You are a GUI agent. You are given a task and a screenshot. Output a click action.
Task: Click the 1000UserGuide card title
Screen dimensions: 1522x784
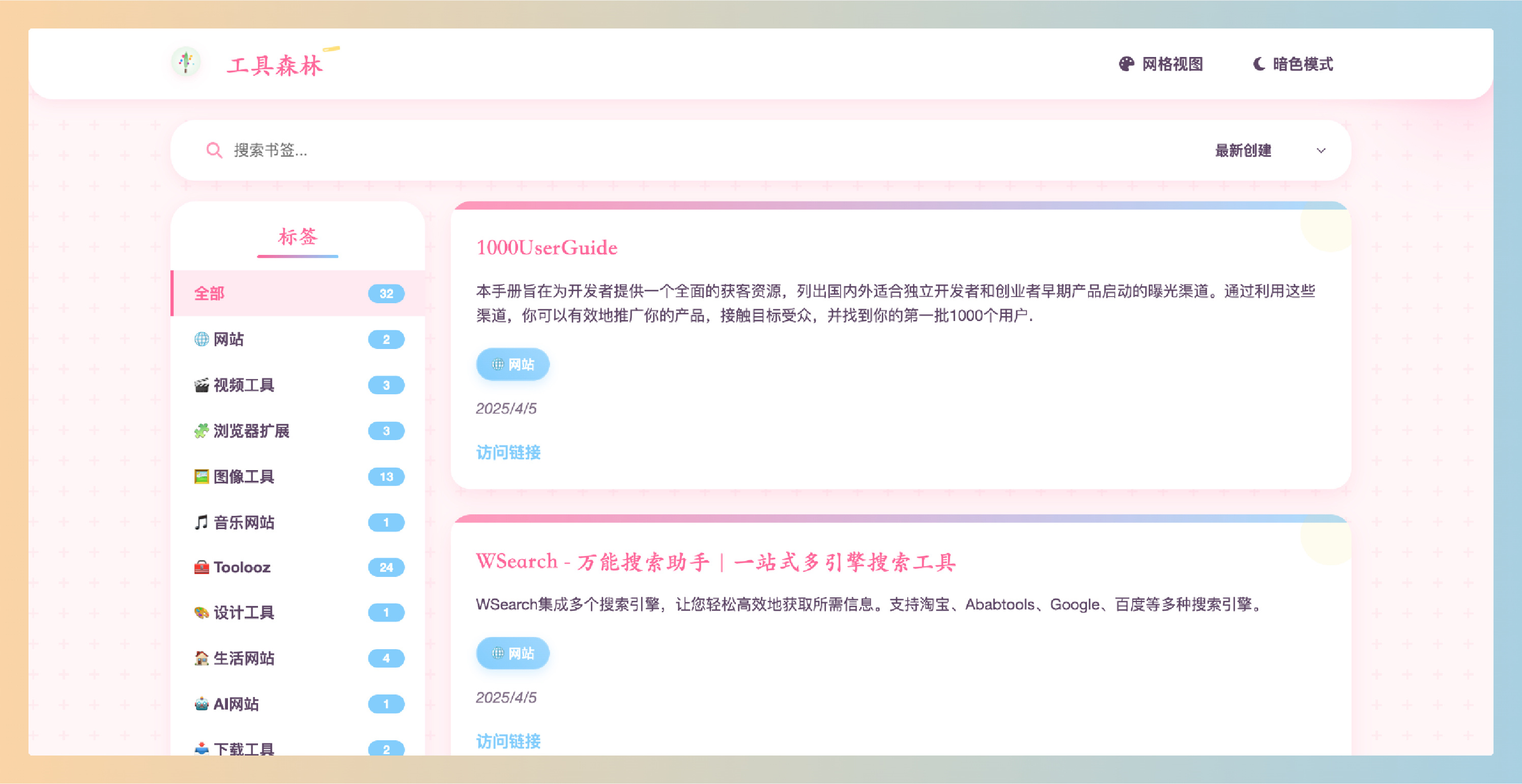547,248
